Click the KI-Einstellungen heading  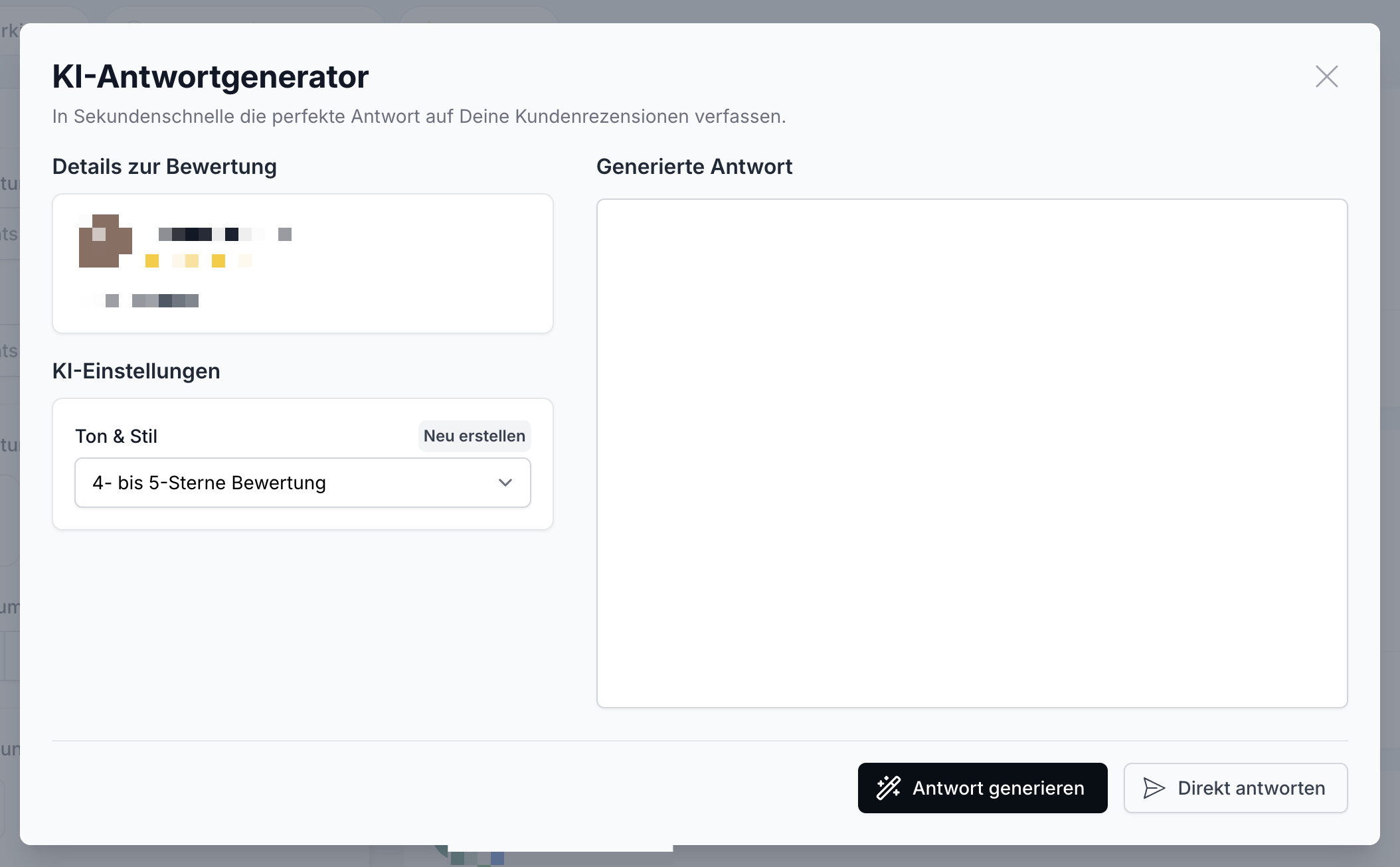click(136, 371)
